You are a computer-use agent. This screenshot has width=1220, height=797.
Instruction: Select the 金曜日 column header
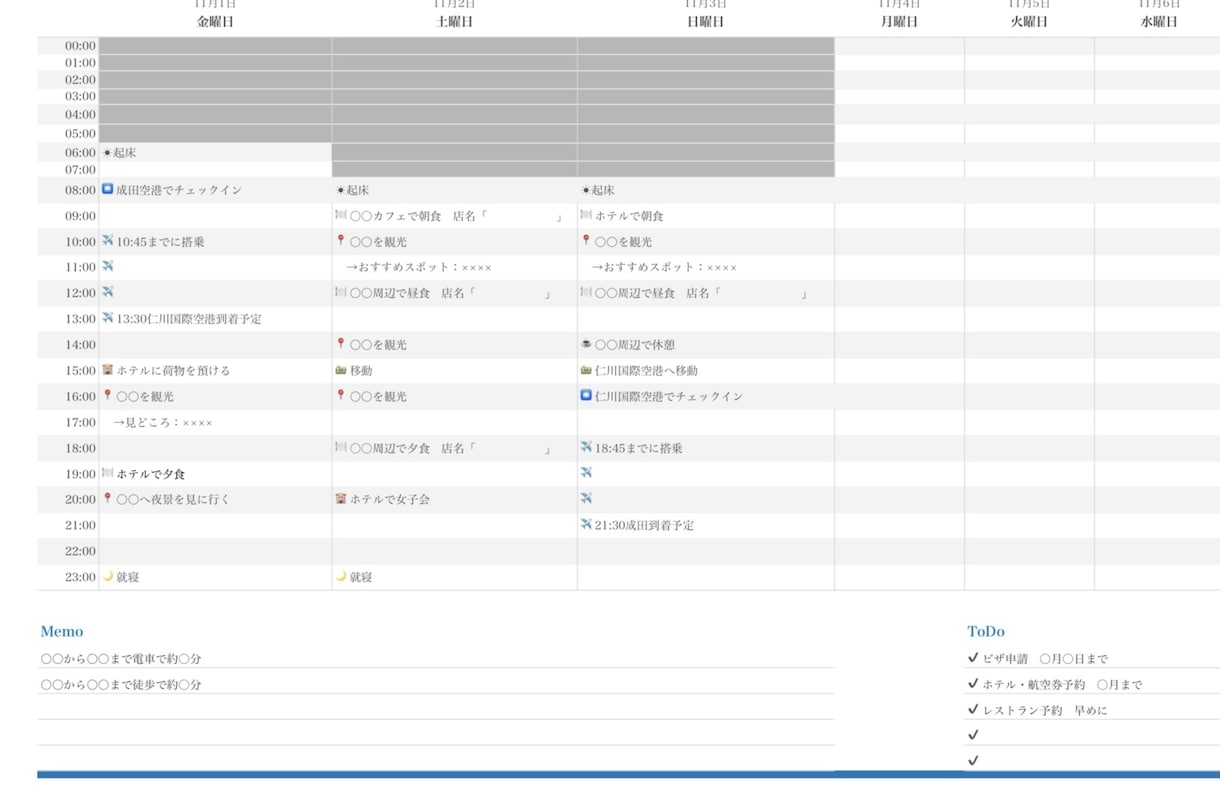215,21
